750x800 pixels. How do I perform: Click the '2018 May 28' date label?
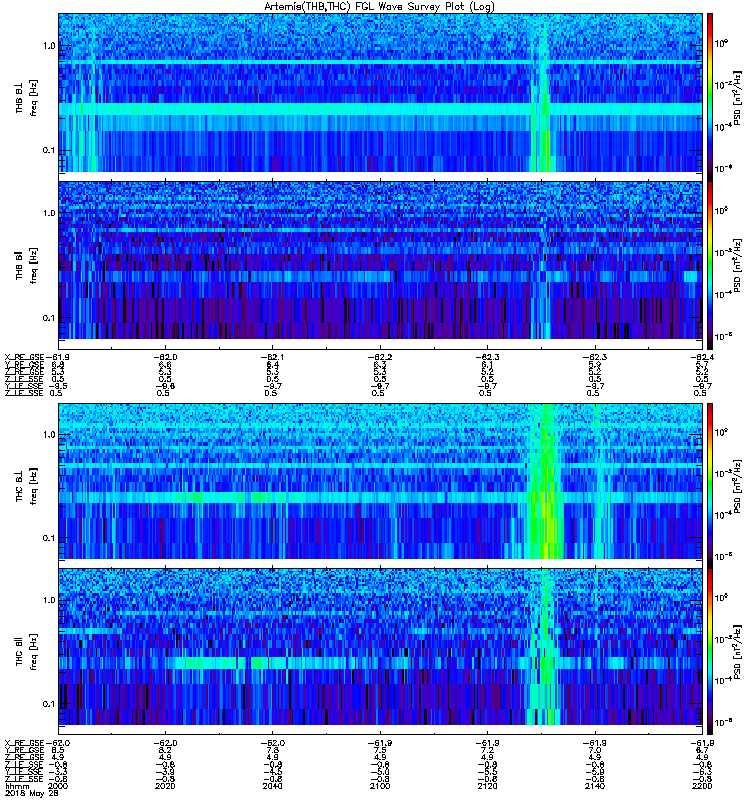point(32,794)
